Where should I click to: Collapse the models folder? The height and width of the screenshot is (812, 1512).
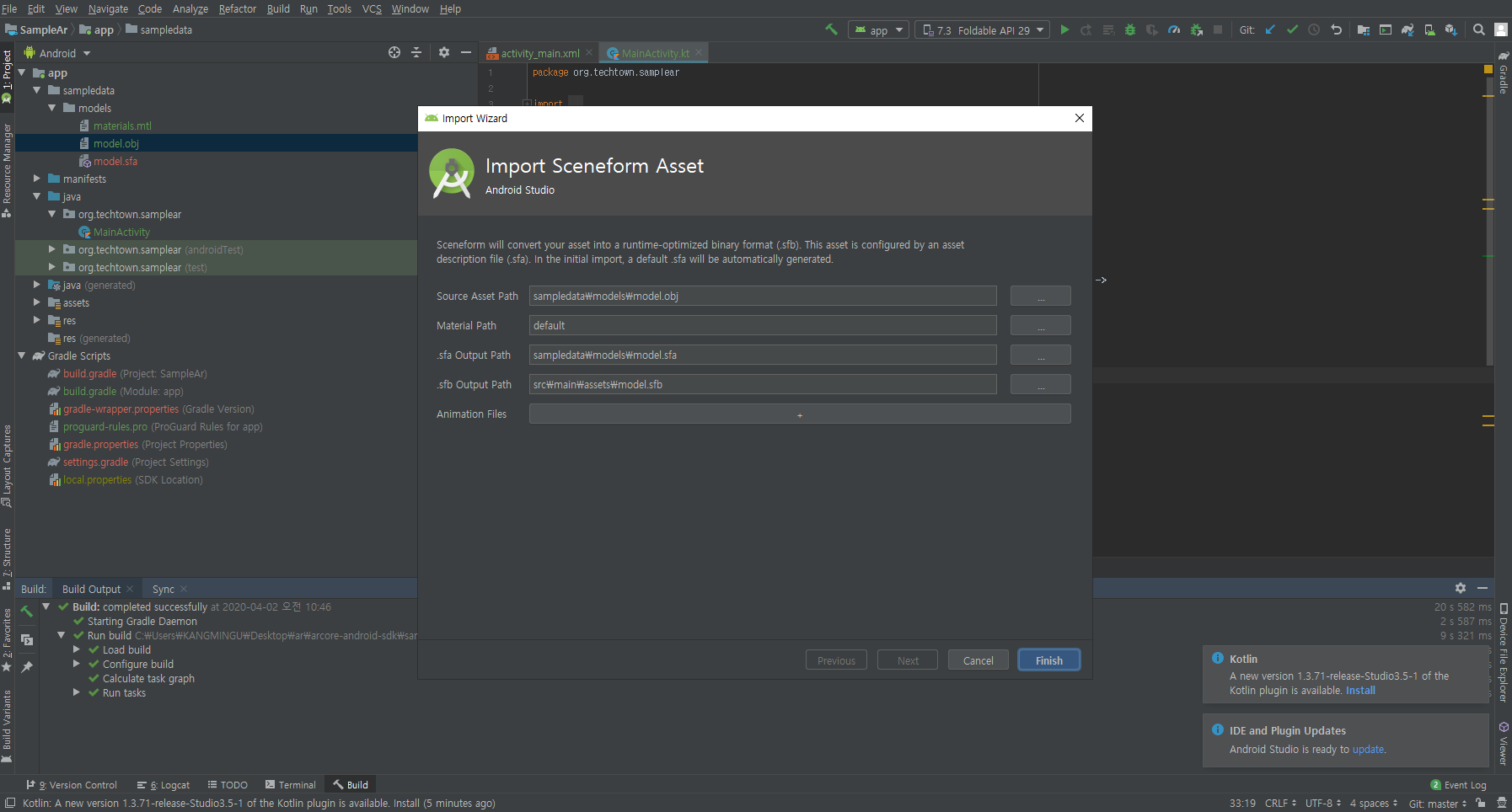tap(52, 108)
